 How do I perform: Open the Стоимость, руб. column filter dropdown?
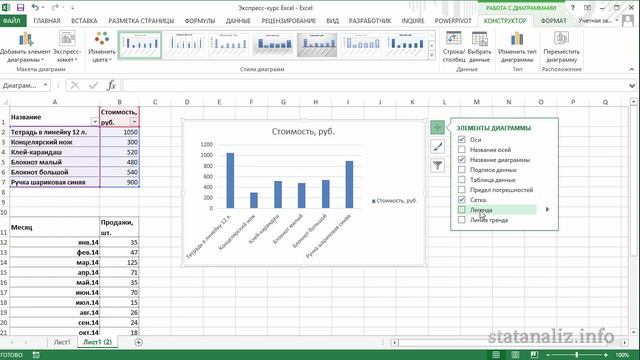(x=134, y=122)
